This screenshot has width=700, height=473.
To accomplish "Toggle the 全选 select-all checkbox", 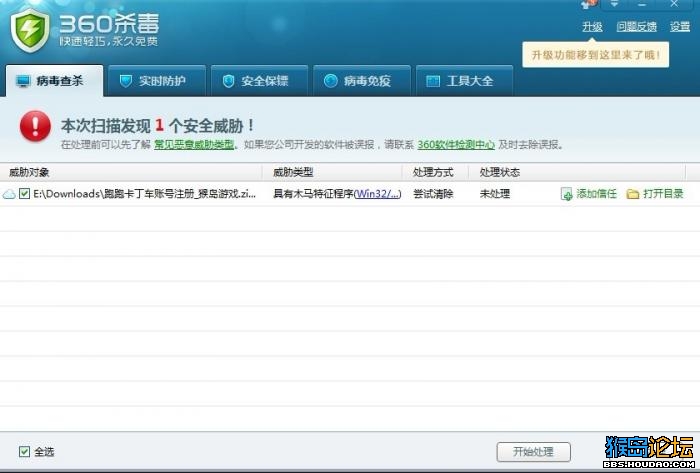I will click(x=25, y=452).
